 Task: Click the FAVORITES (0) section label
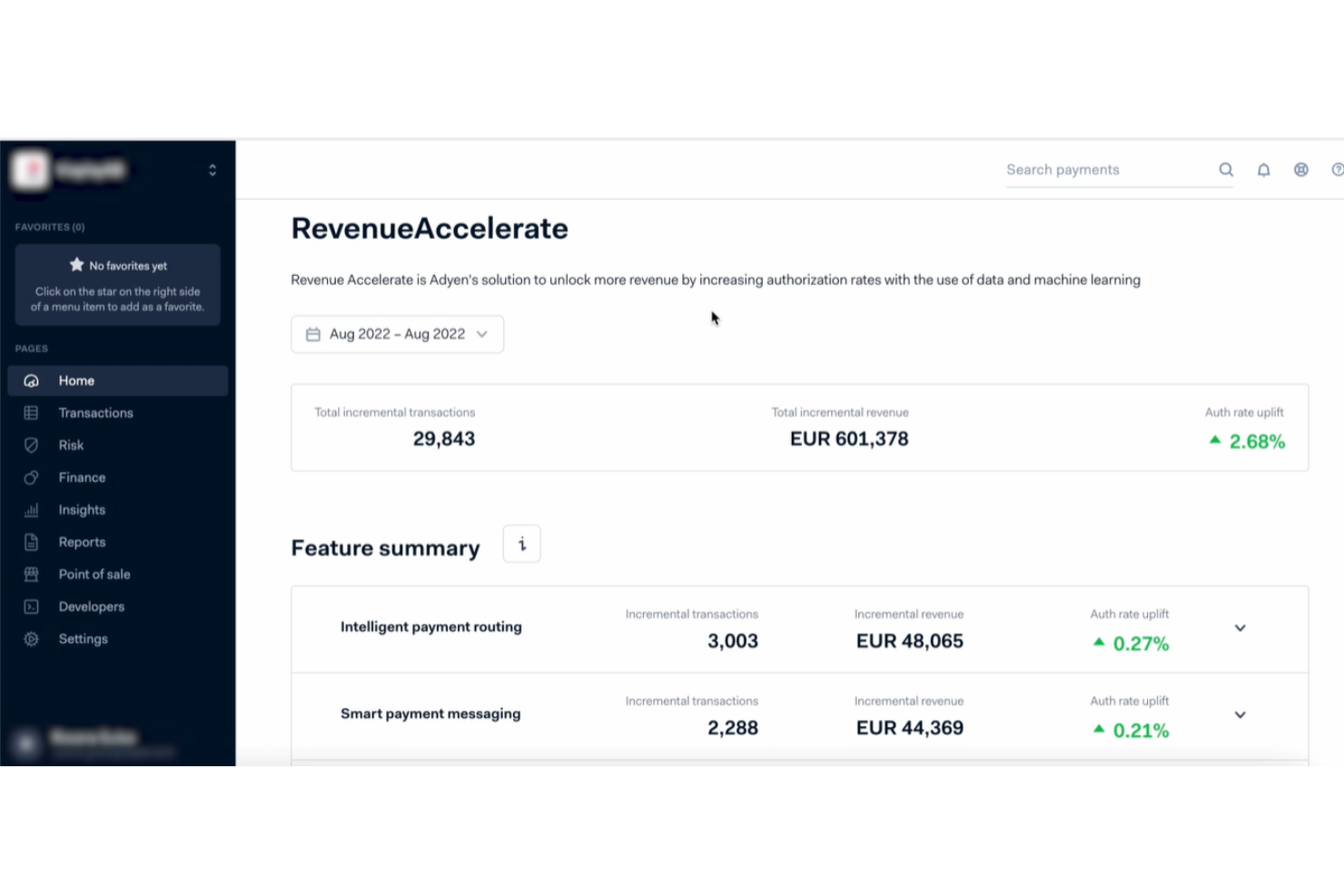50,227
